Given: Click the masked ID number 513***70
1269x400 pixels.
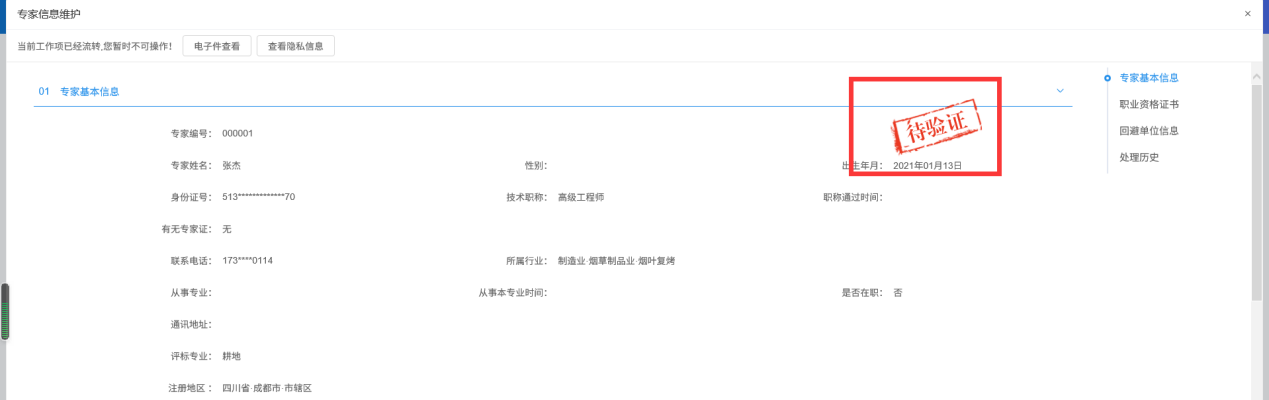Looking at the screenshot, I should point(258,197).
